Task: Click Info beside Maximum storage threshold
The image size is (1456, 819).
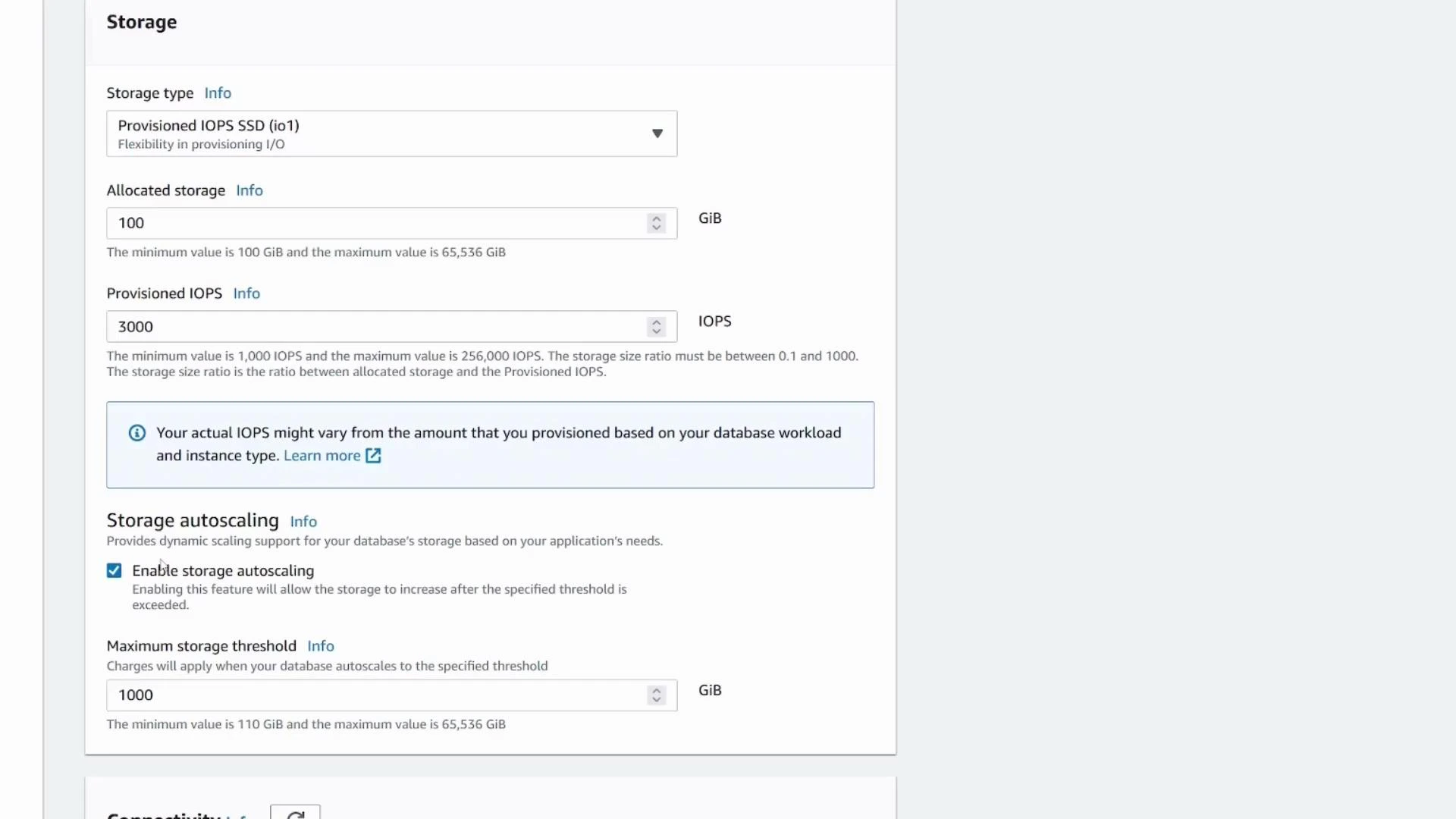Action: [x=321, y=645]
